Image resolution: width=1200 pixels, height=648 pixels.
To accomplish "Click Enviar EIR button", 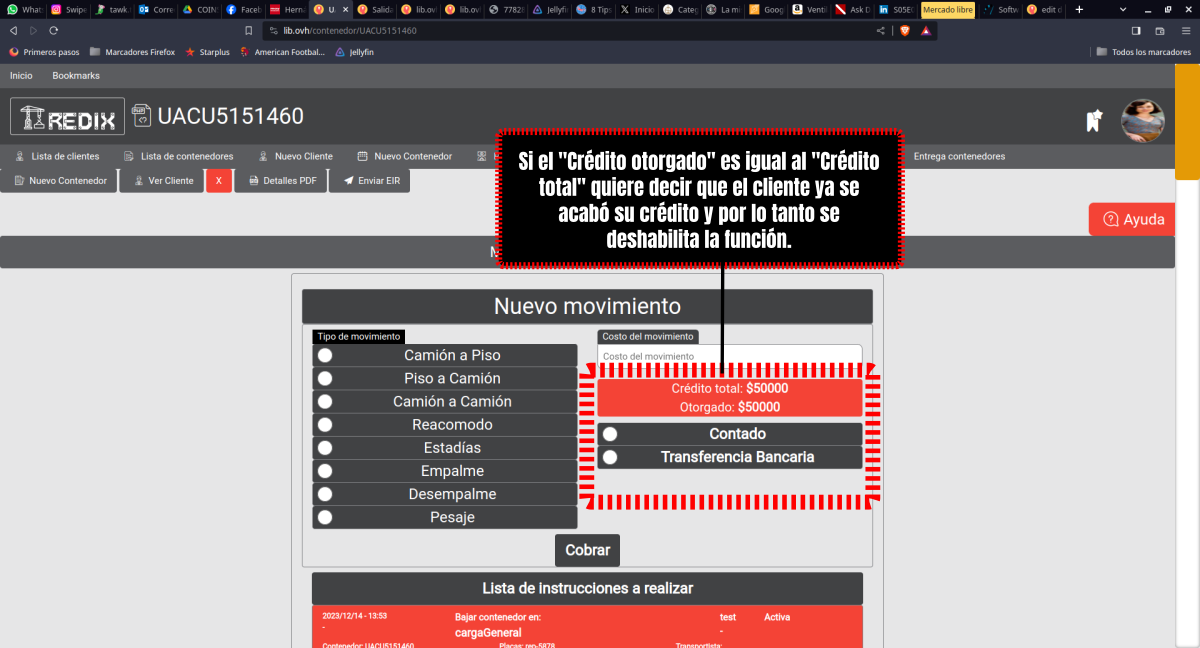I will coord(376,181).
